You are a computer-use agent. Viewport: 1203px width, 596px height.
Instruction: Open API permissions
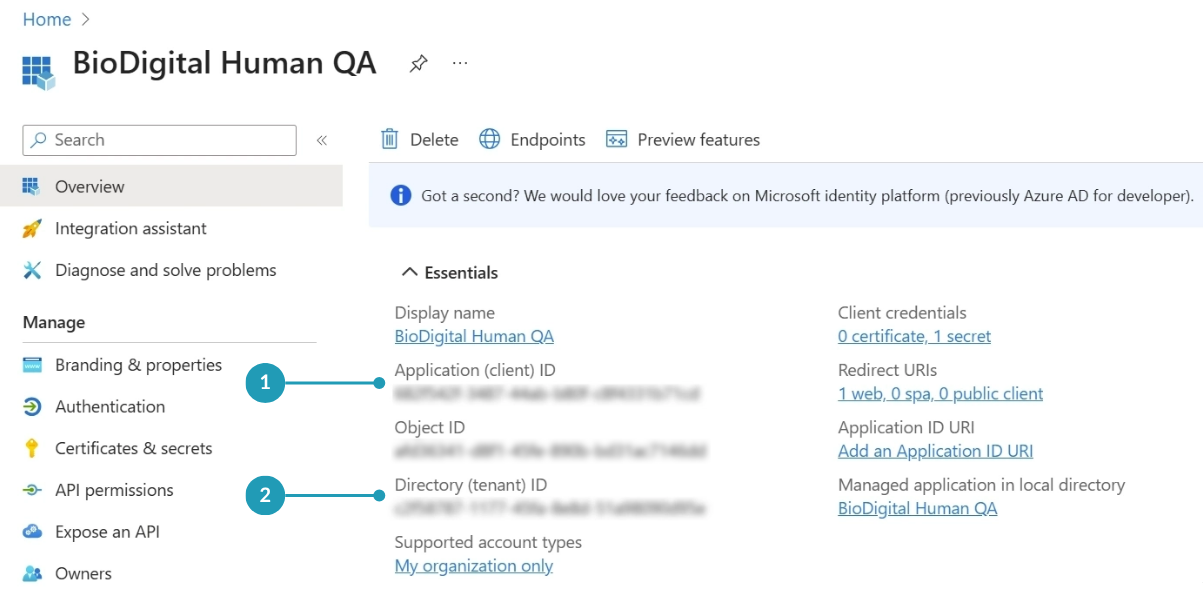[114, 490]
